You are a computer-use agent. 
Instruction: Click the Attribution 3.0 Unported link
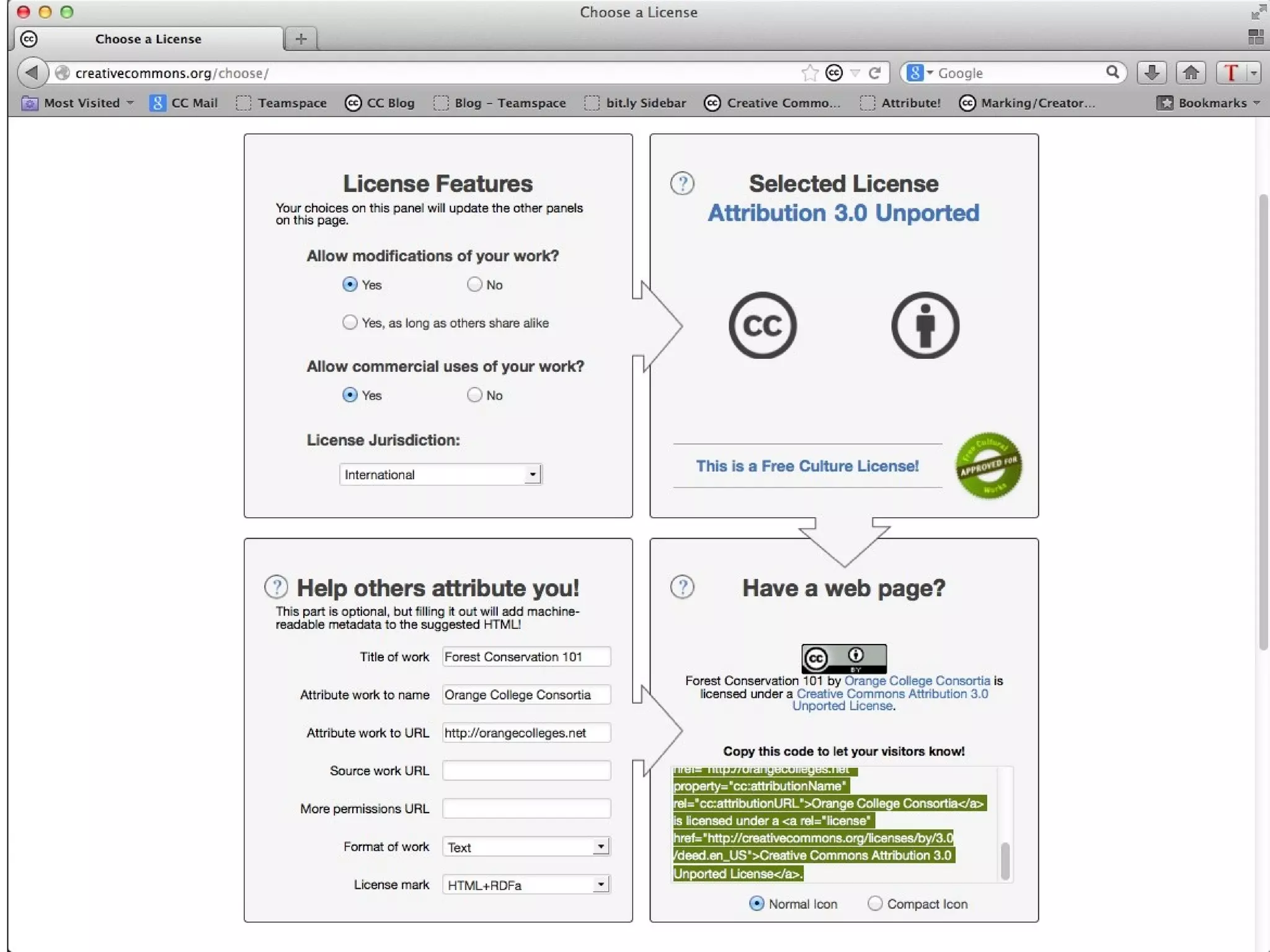tap(843, 213)
